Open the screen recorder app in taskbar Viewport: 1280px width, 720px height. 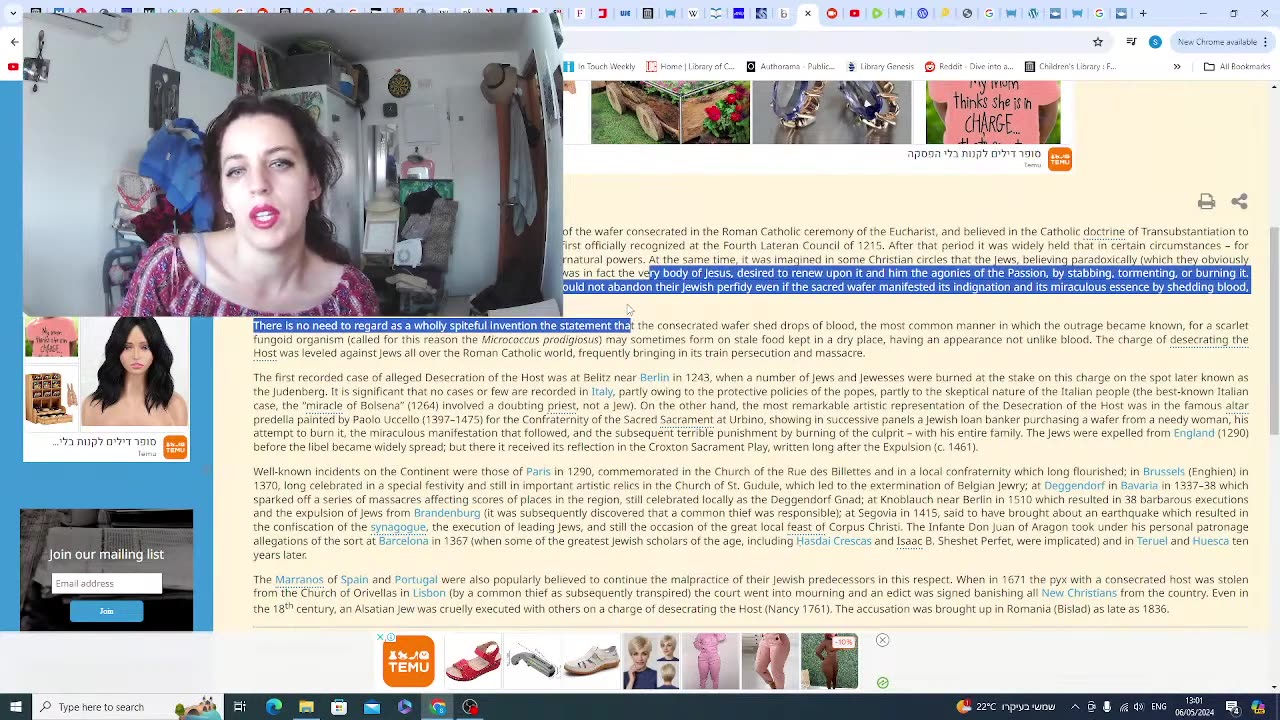tap(471, 707)
